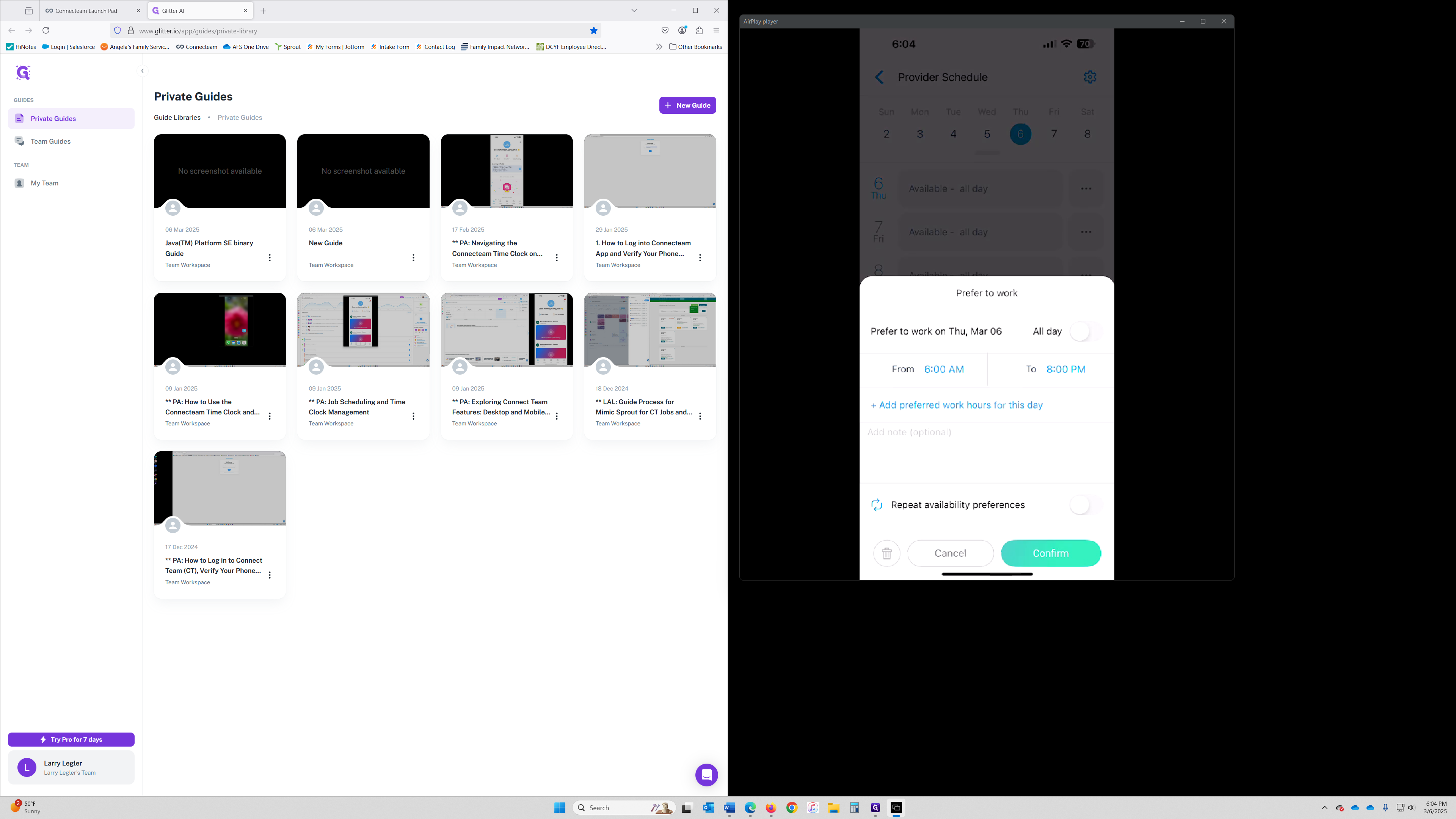
Task: Toggle the All day switch
Action: [x=1085, y=332]
